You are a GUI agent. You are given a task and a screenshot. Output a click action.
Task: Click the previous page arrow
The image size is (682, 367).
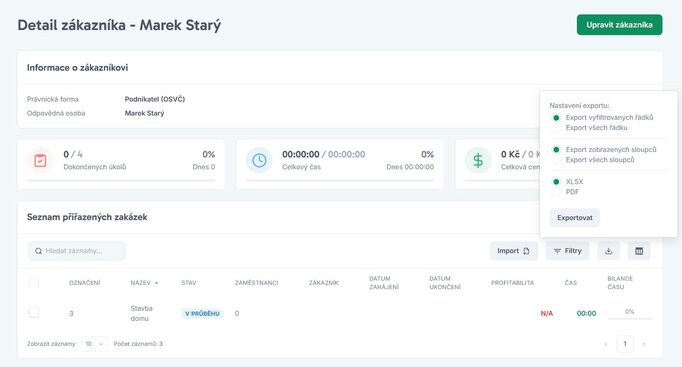tap(605, 344)
